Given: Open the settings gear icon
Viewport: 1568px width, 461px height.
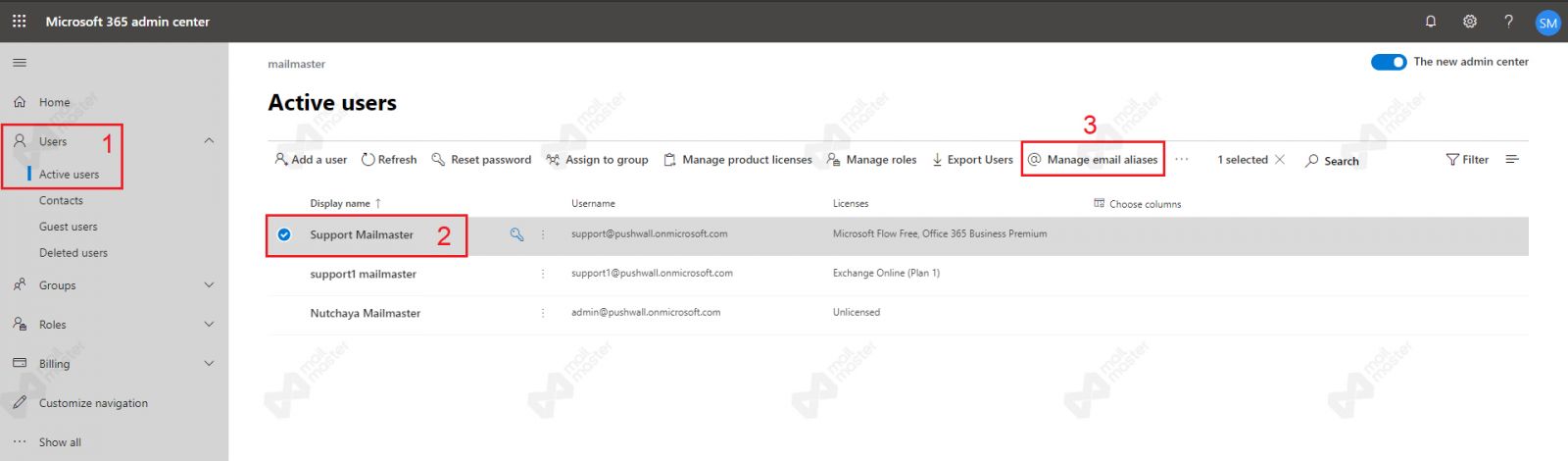Looking at the screenshot, I should pos(1470,21).
